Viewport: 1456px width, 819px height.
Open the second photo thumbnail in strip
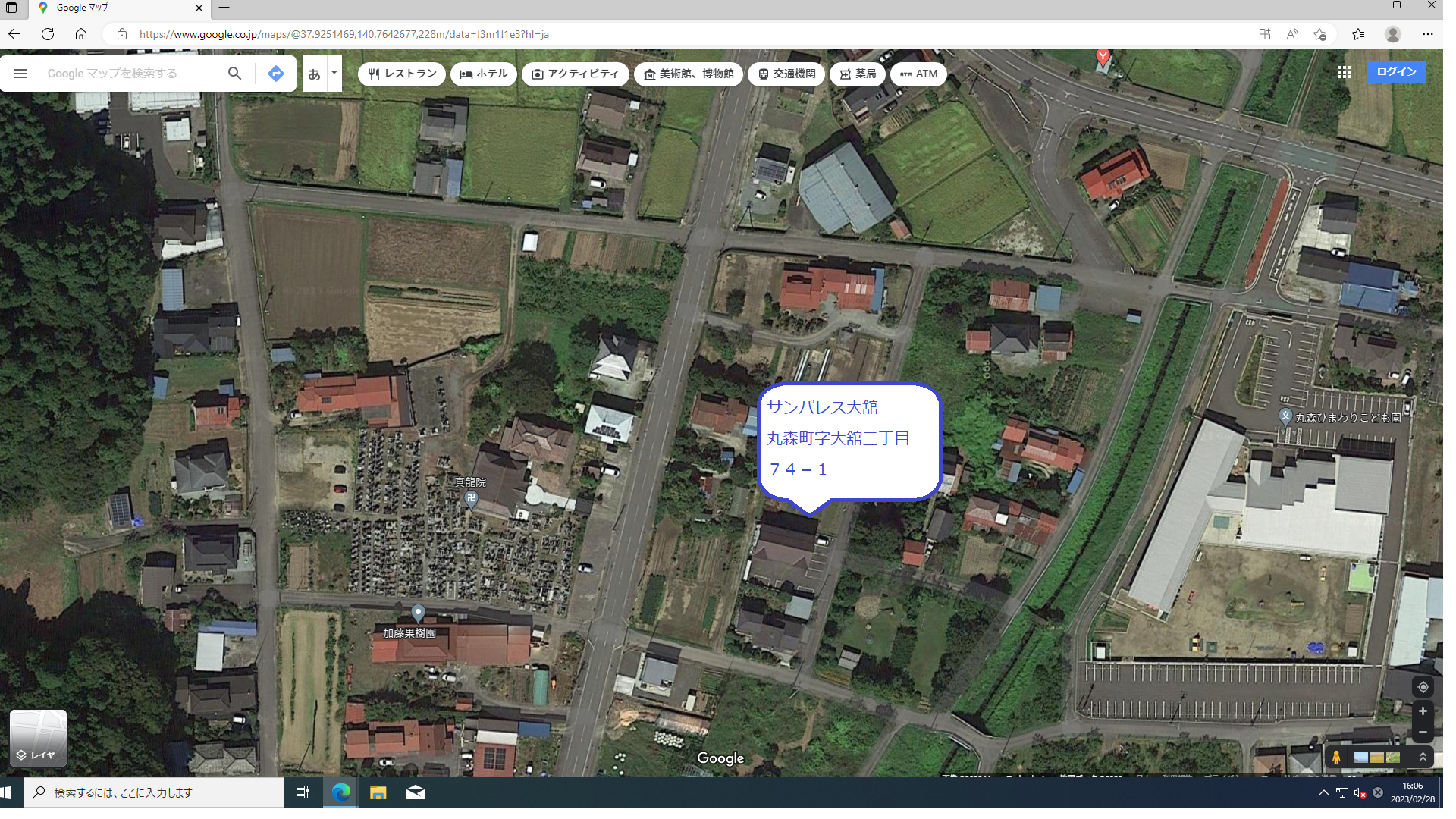tap(1376, 757)
